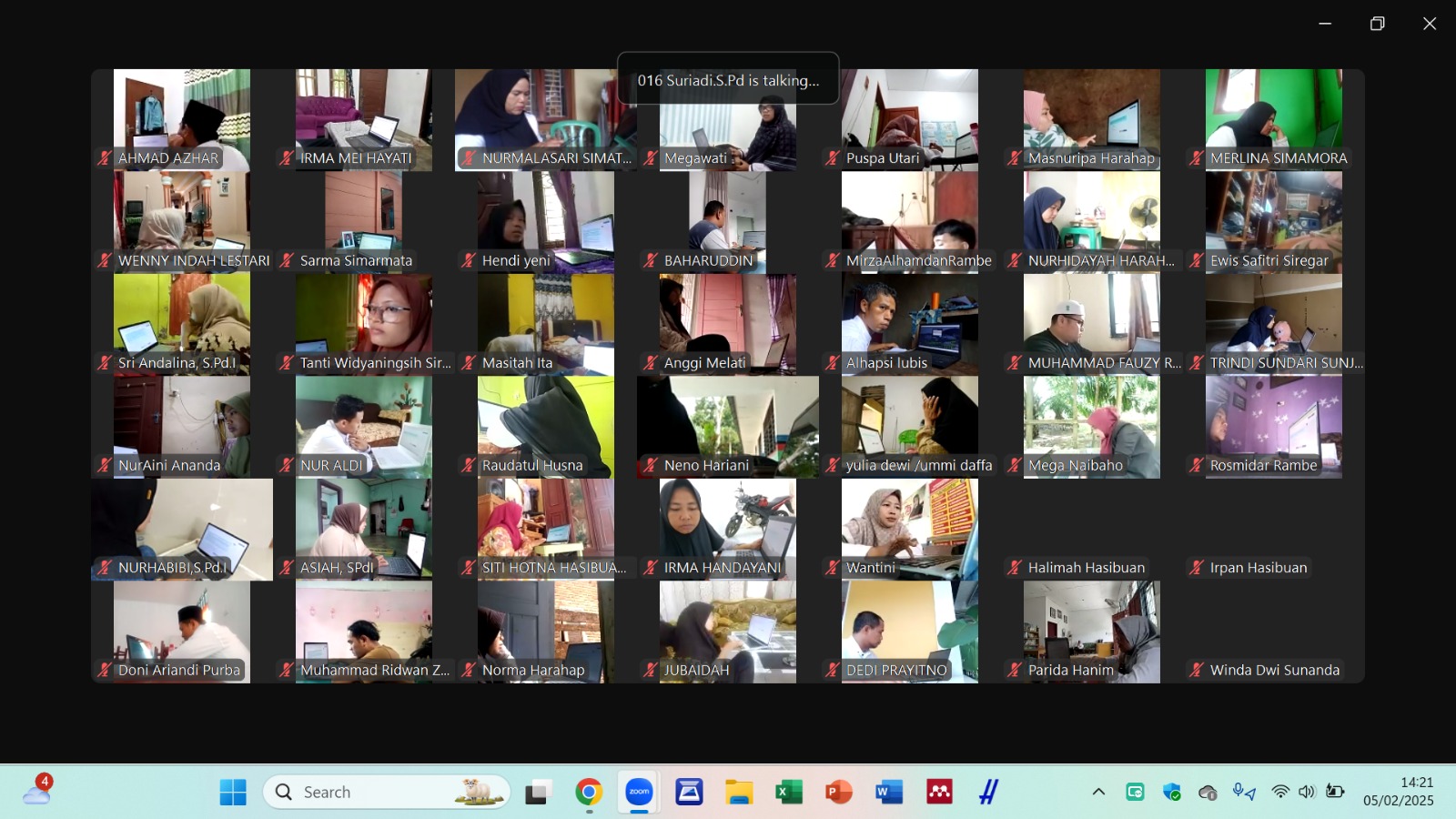Open Task View from taskbar
The height and width of the screenshot is (819, 1456).
[539, 792]
